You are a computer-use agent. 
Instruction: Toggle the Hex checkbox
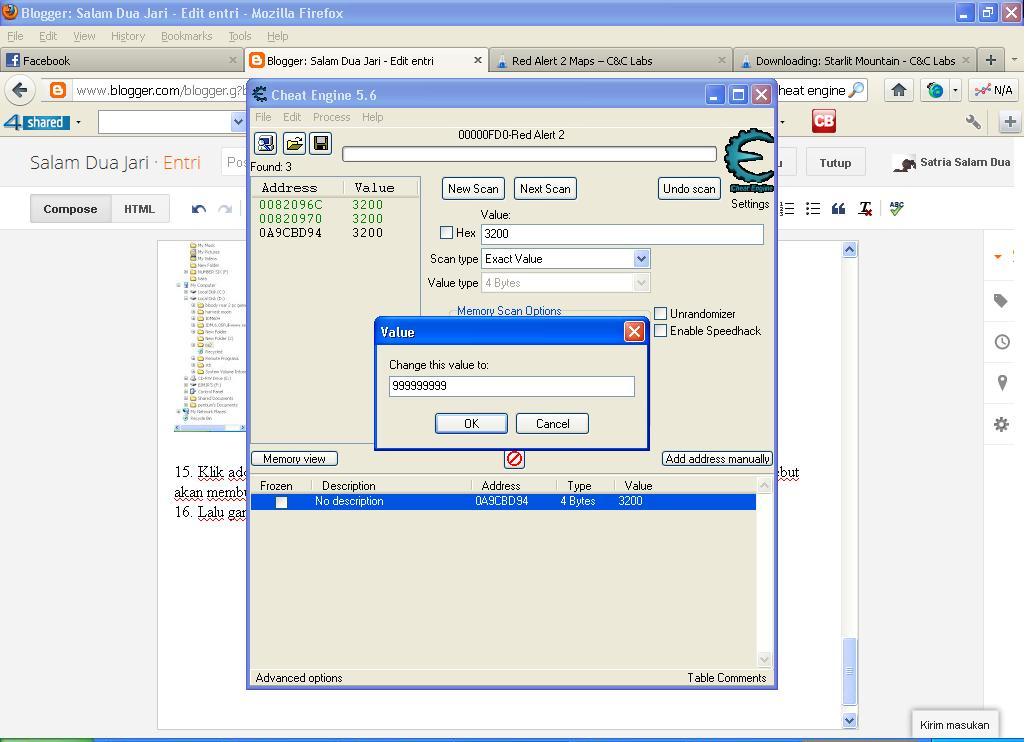[x=446, y=232]
